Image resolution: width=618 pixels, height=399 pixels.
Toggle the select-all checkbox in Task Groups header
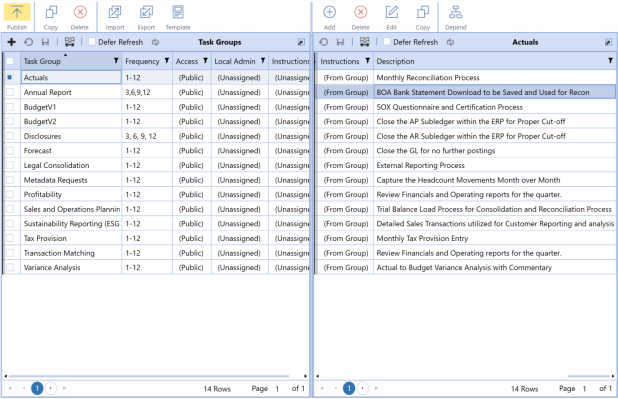10,61
